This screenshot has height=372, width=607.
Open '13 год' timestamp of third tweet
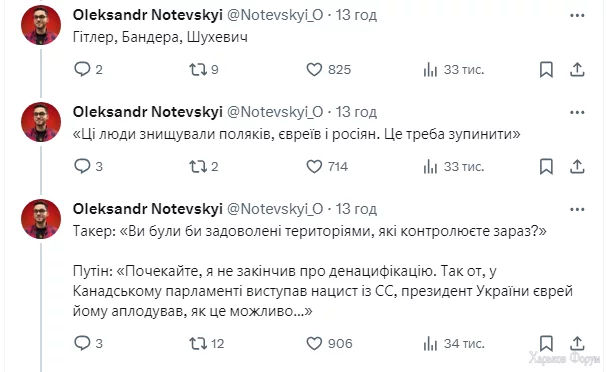[x=356, y=209]
